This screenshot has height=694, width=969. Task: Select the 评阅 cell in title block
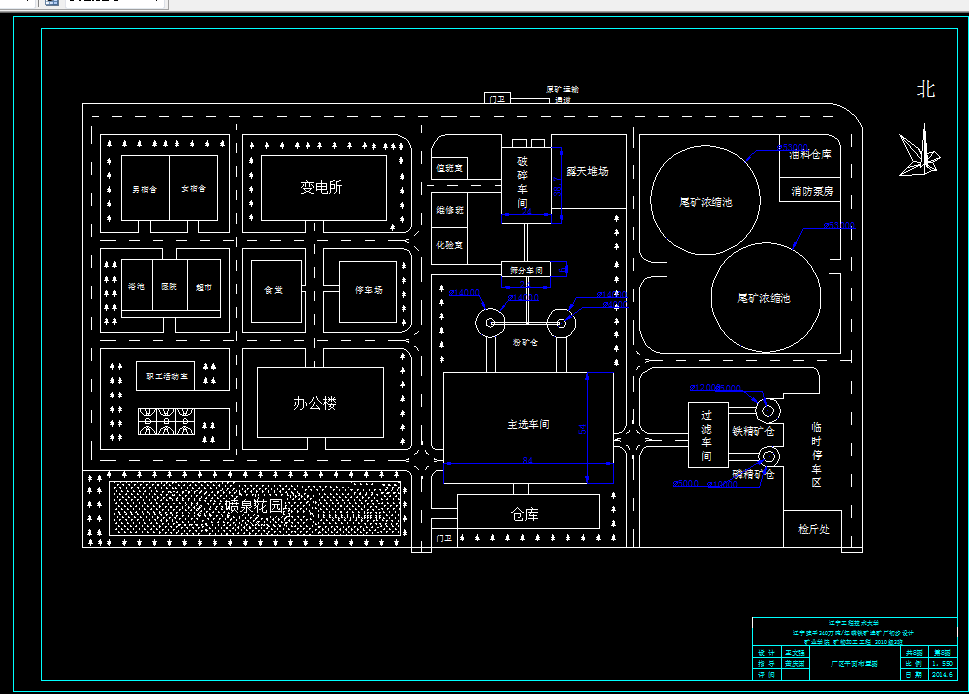point(766,675)
